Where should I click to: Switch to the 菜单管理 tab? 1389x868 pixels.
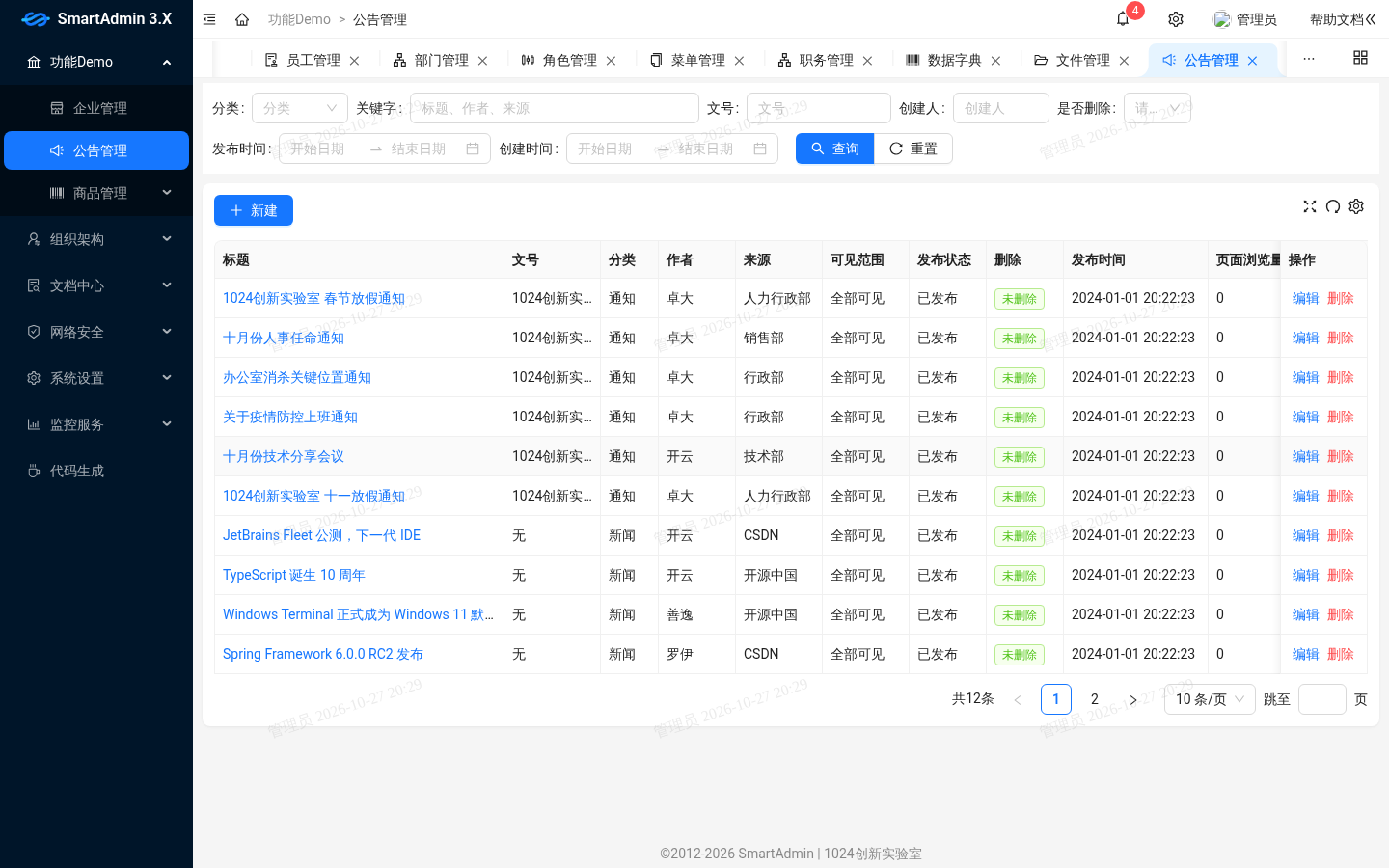coord(697,60)
